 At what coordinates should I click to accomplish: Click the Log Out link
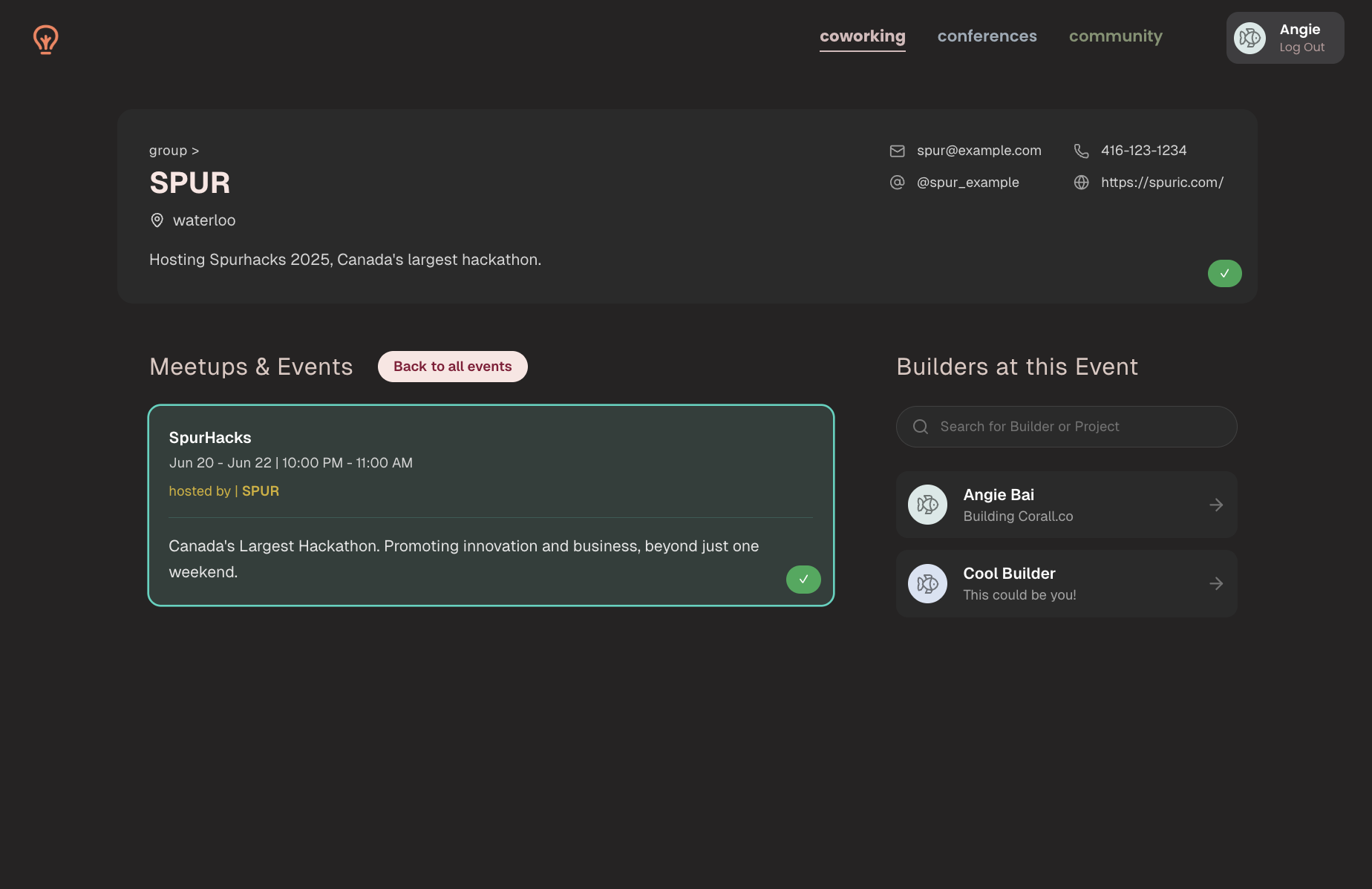click(1301, 47)
